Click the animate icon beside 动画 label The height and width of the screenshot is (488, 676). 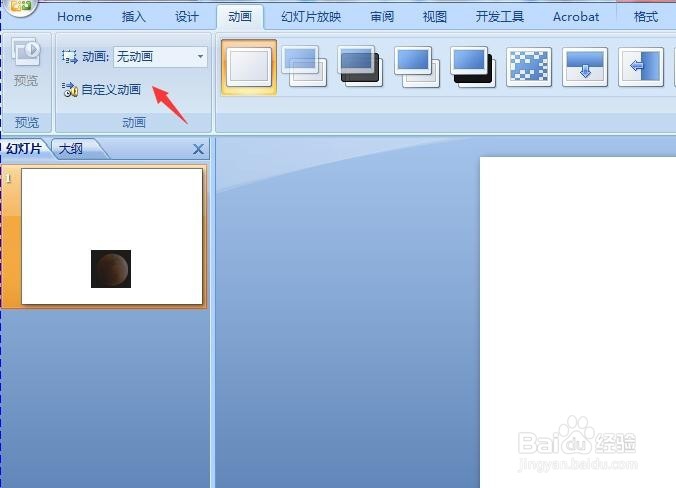coord(69,56)
